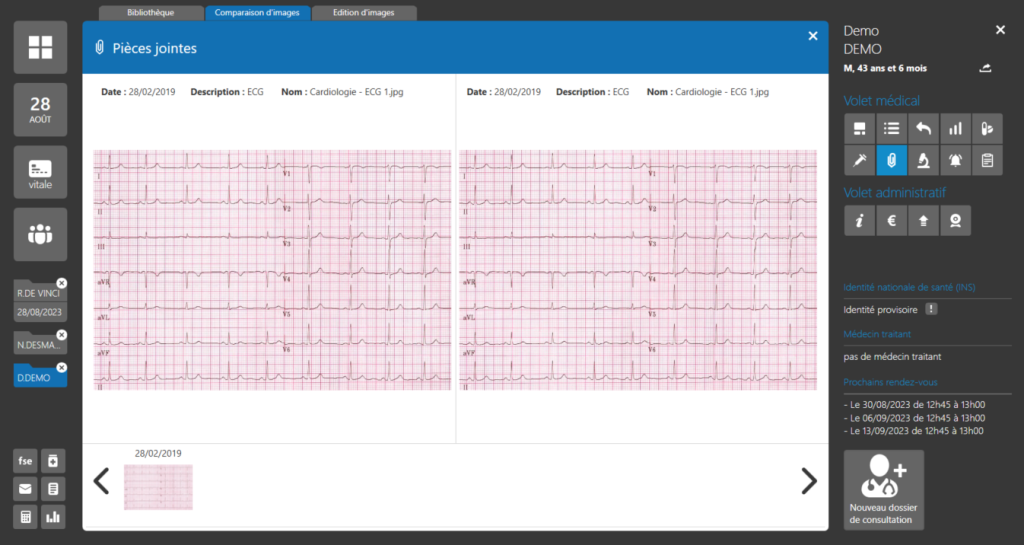Select the alarm bell reminders icon
Screen dimensions: 1024x545
point(955,160)
